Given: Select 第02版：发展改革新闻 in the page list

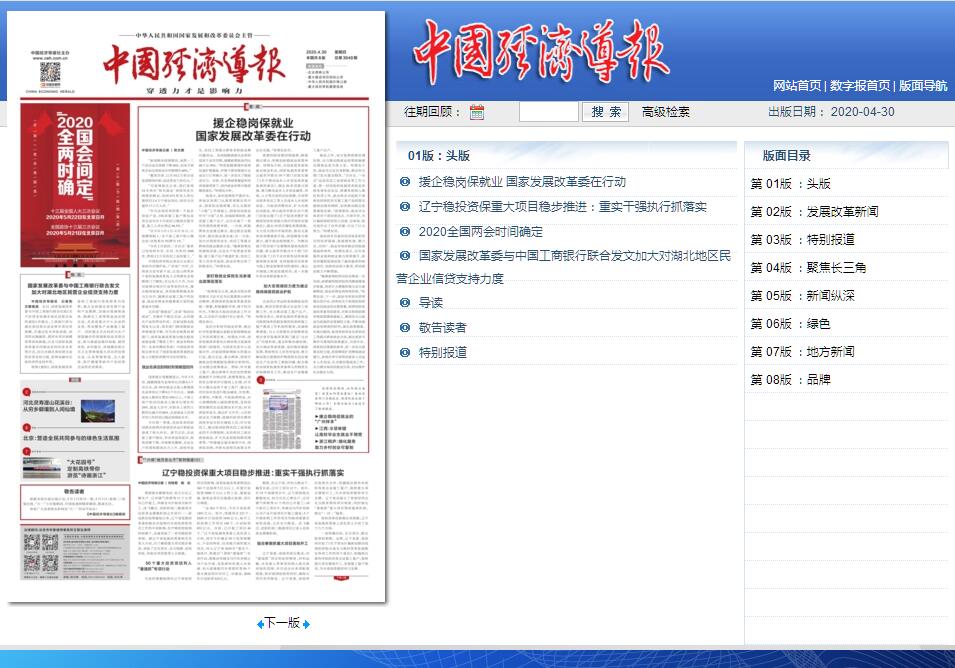Looking at the screenshot, I should 814,212.
